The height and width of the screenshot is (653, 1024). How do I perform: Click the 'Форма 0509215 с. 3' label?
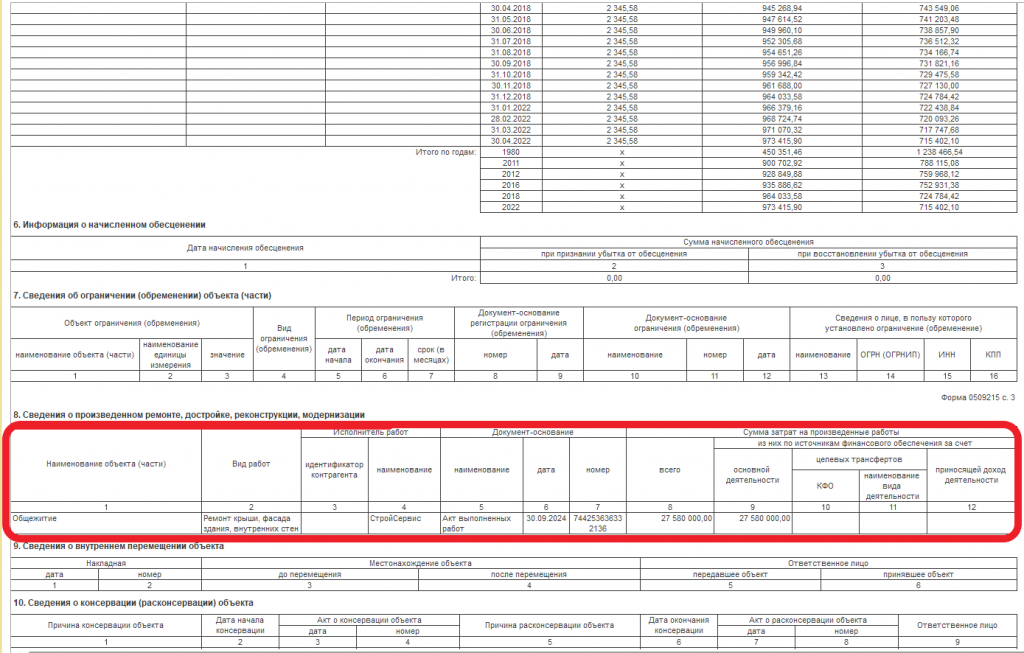[x=978, y=397]
